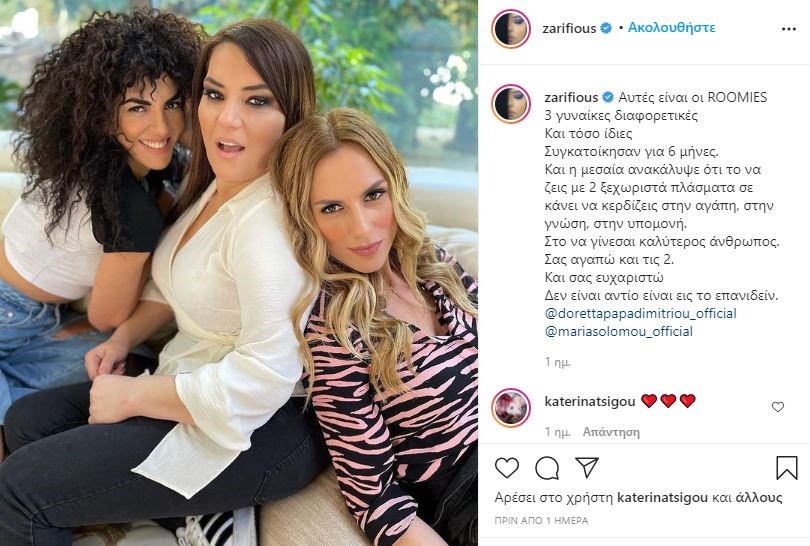Viewport: 810px width, 546px height.
Task: Open zarifious profile picture in header
Action: pos(511,28)
